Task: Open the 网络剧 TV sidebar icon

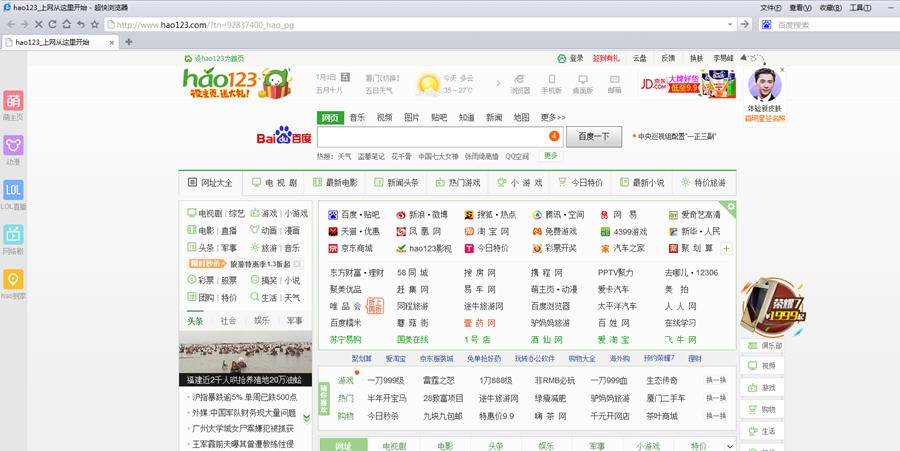Action: (x=13, y=235)
